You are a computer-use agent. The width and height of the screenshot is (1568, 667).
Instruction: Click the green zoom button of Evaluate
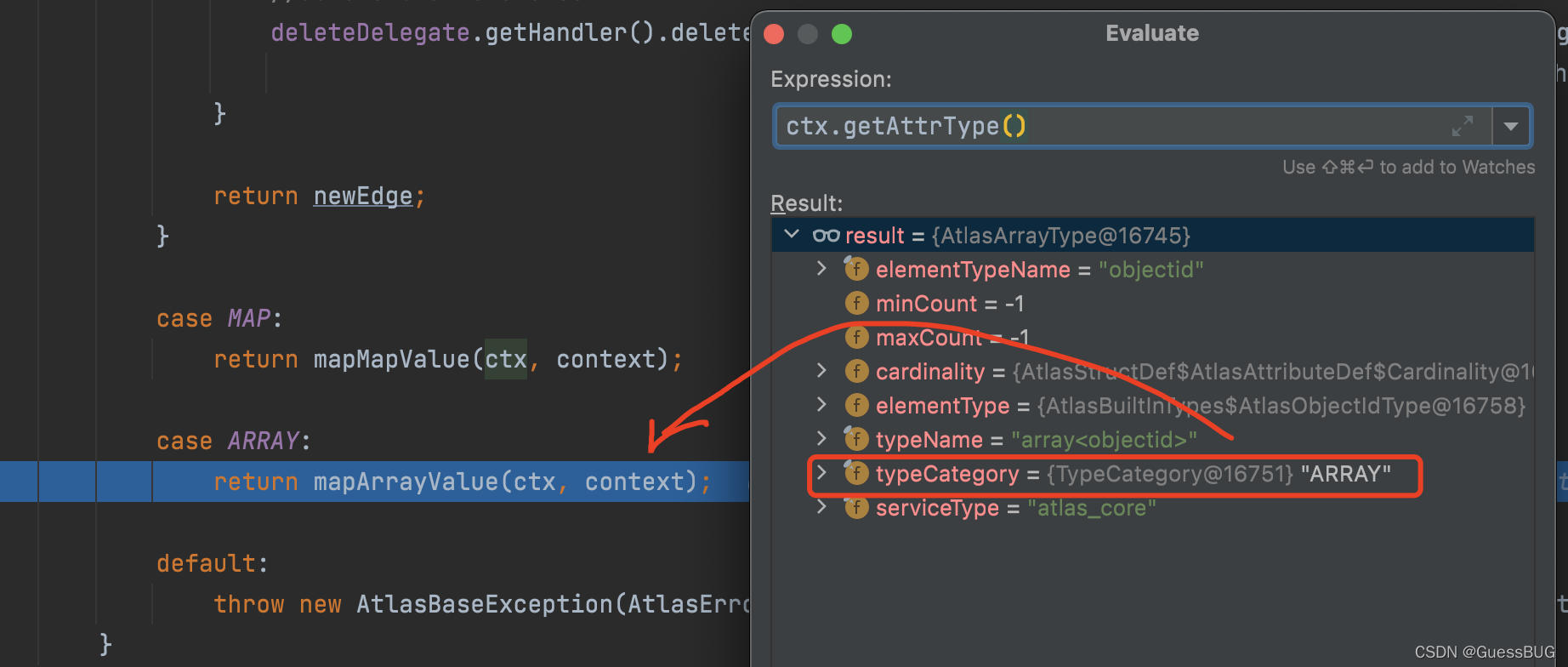842,34
